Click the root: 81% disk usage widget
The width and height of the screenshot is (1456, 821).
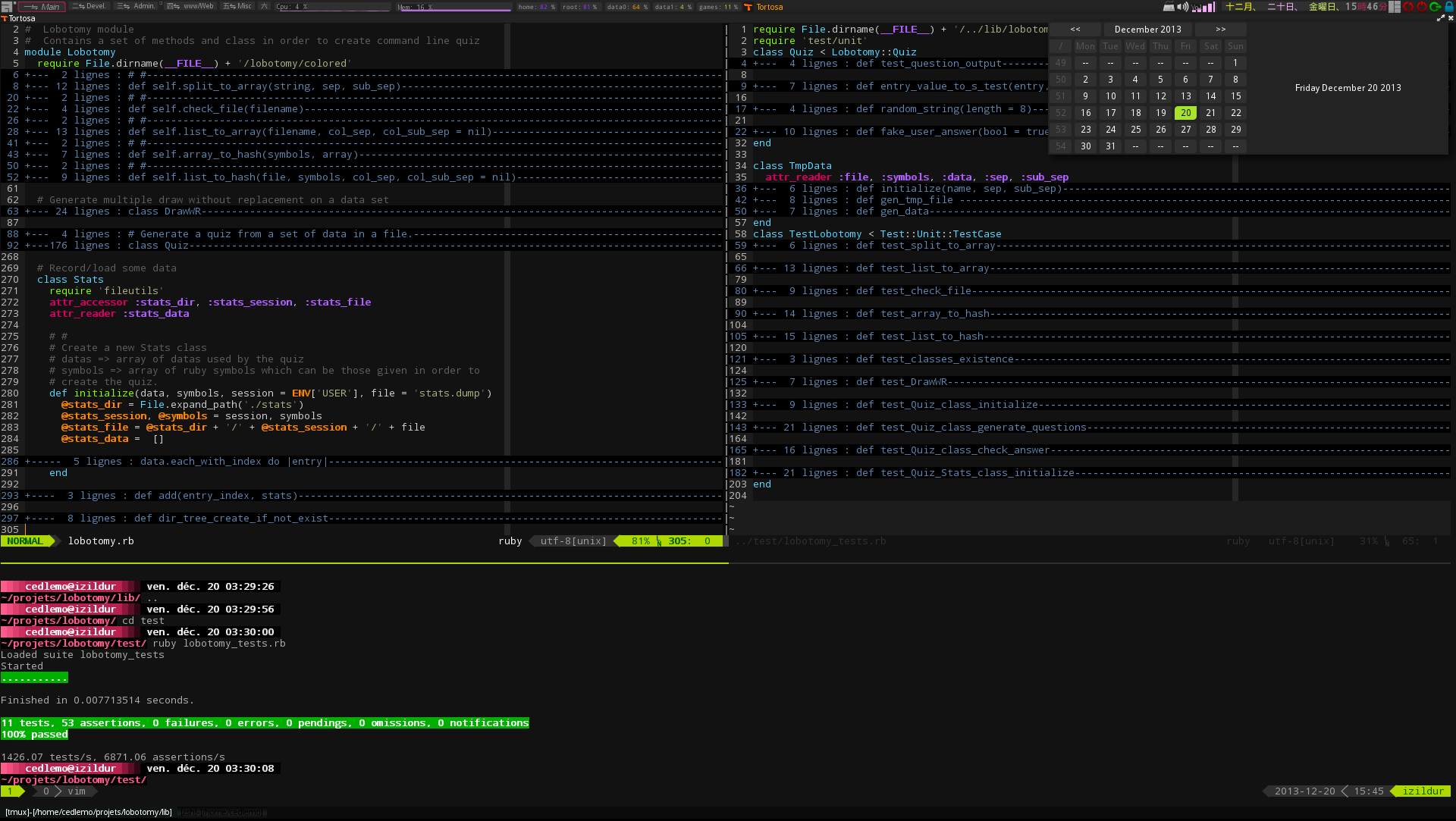[x=579, y=7]
